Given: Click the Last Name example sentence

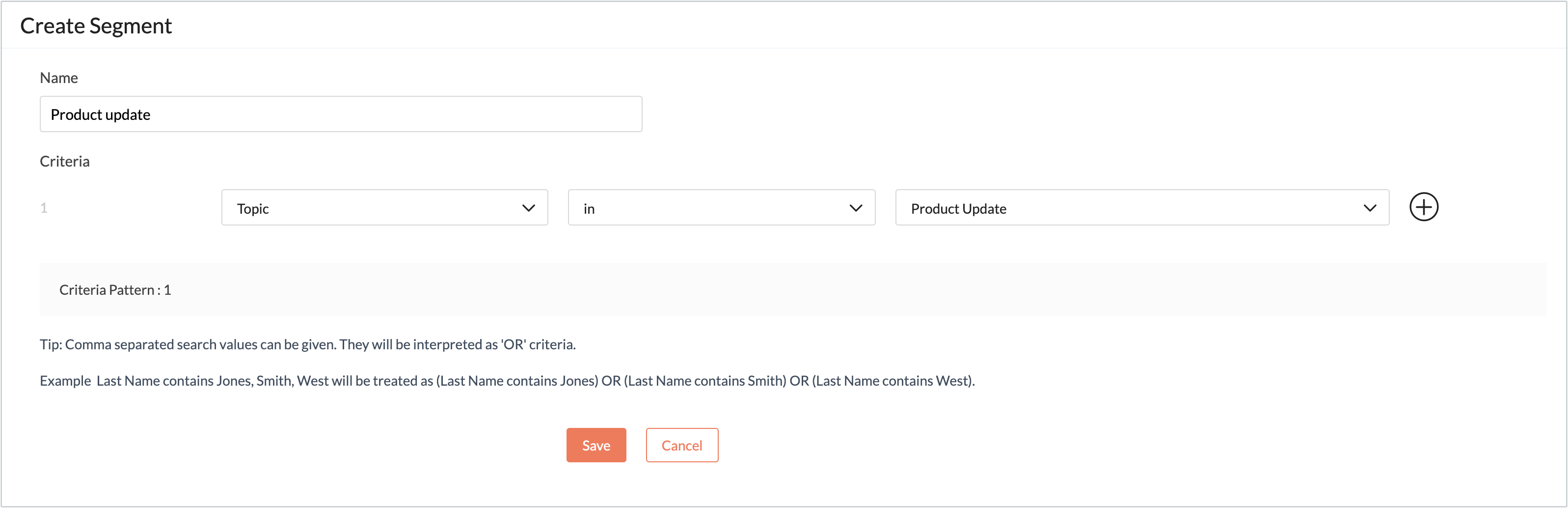Looking at the screenshot, I should click(x=507, y=381).
